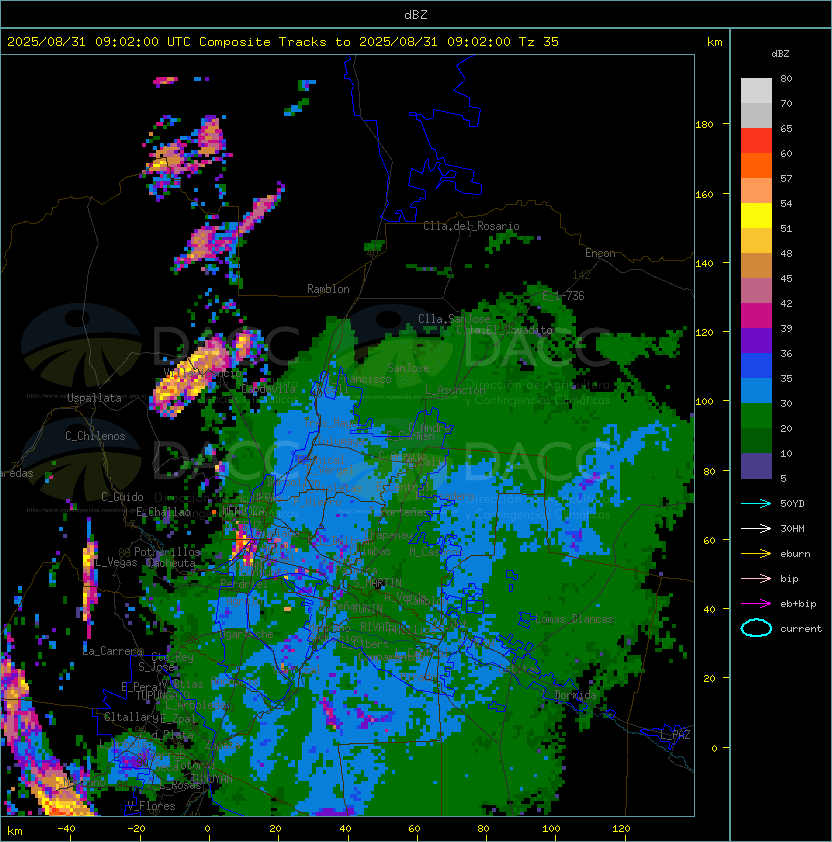
Task: Click the 100 km vertical axis tick label
Action: tap(704, 402)
